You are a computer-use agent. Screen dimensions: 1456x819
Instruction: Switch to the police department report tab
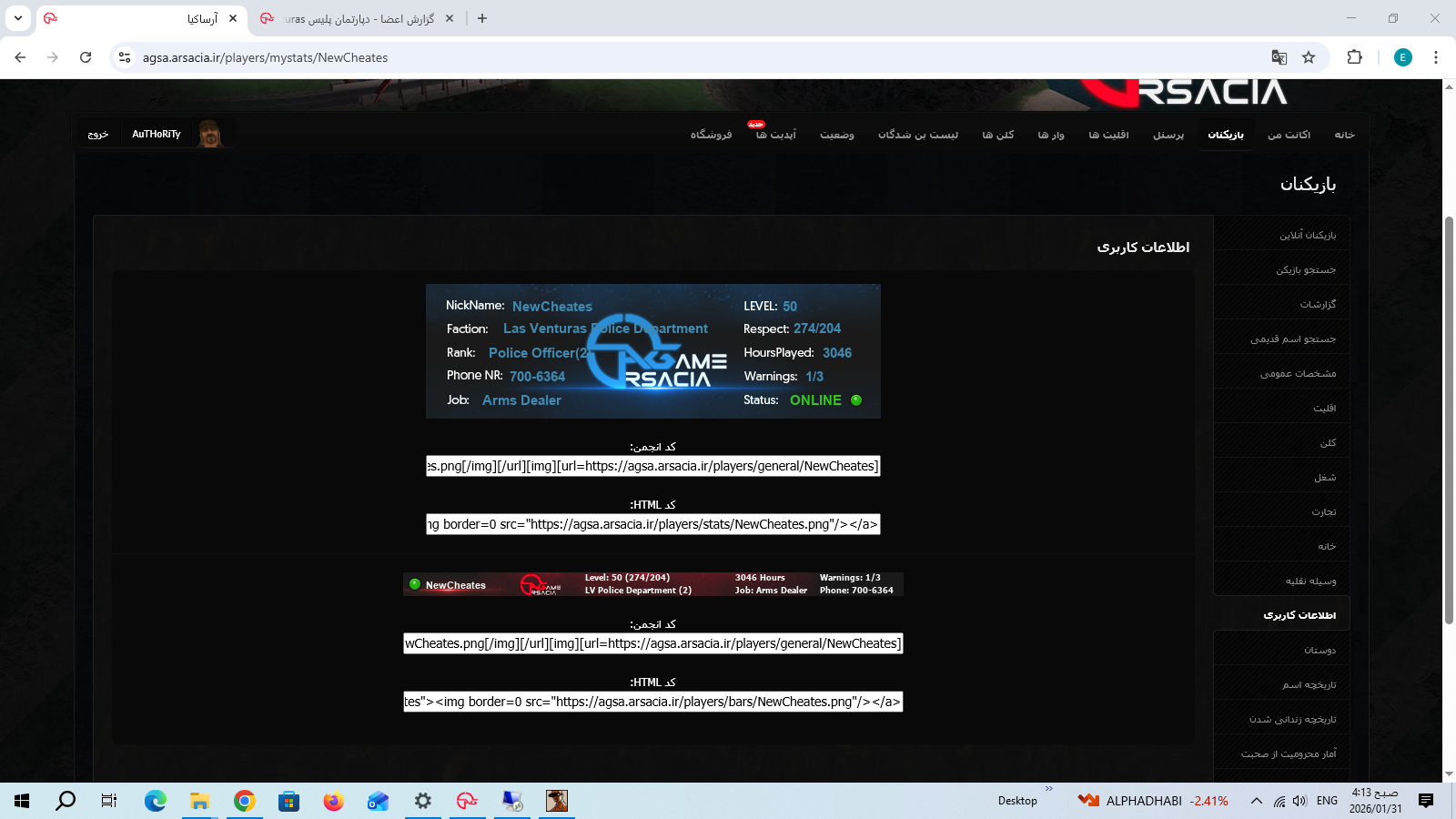click(357, 18)
